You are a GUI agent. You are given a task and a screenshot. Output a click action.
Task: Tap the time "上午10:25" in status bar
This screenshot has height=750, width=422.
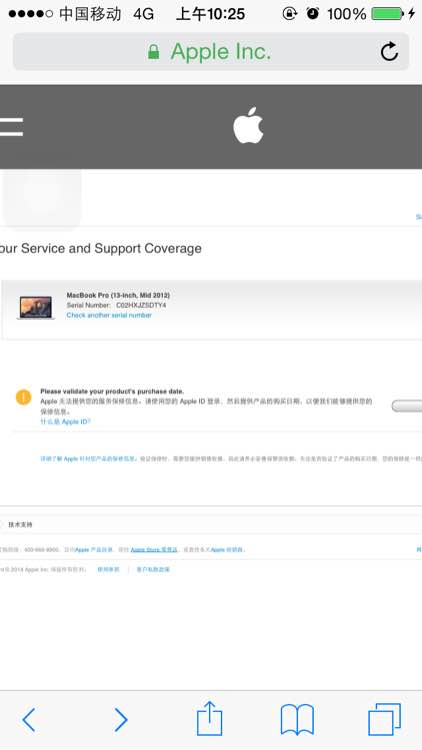211,14
